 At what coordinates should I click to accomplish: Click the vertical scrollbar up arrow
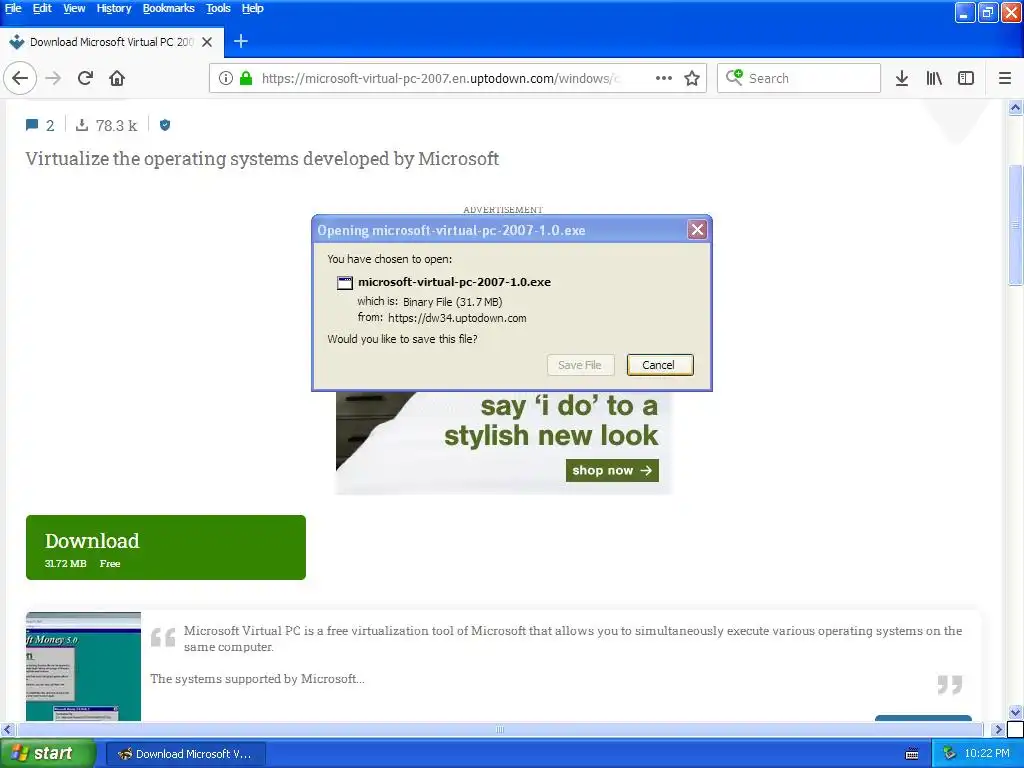[x=1015, y=108]
